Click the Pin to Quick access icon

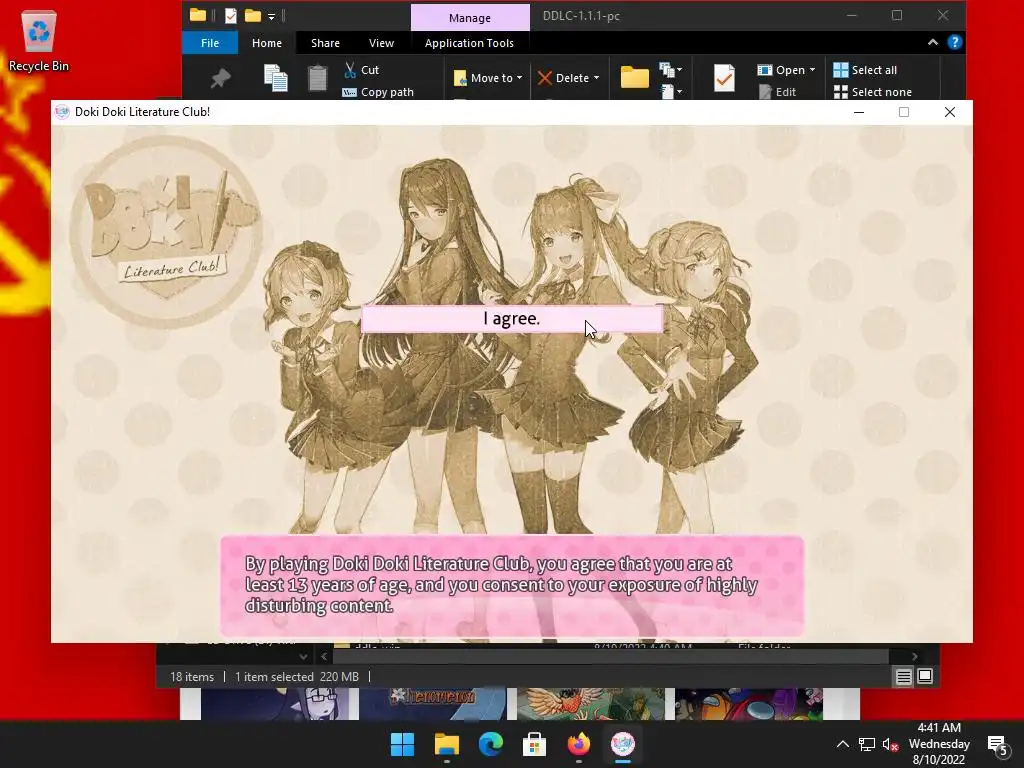[220, 79]
